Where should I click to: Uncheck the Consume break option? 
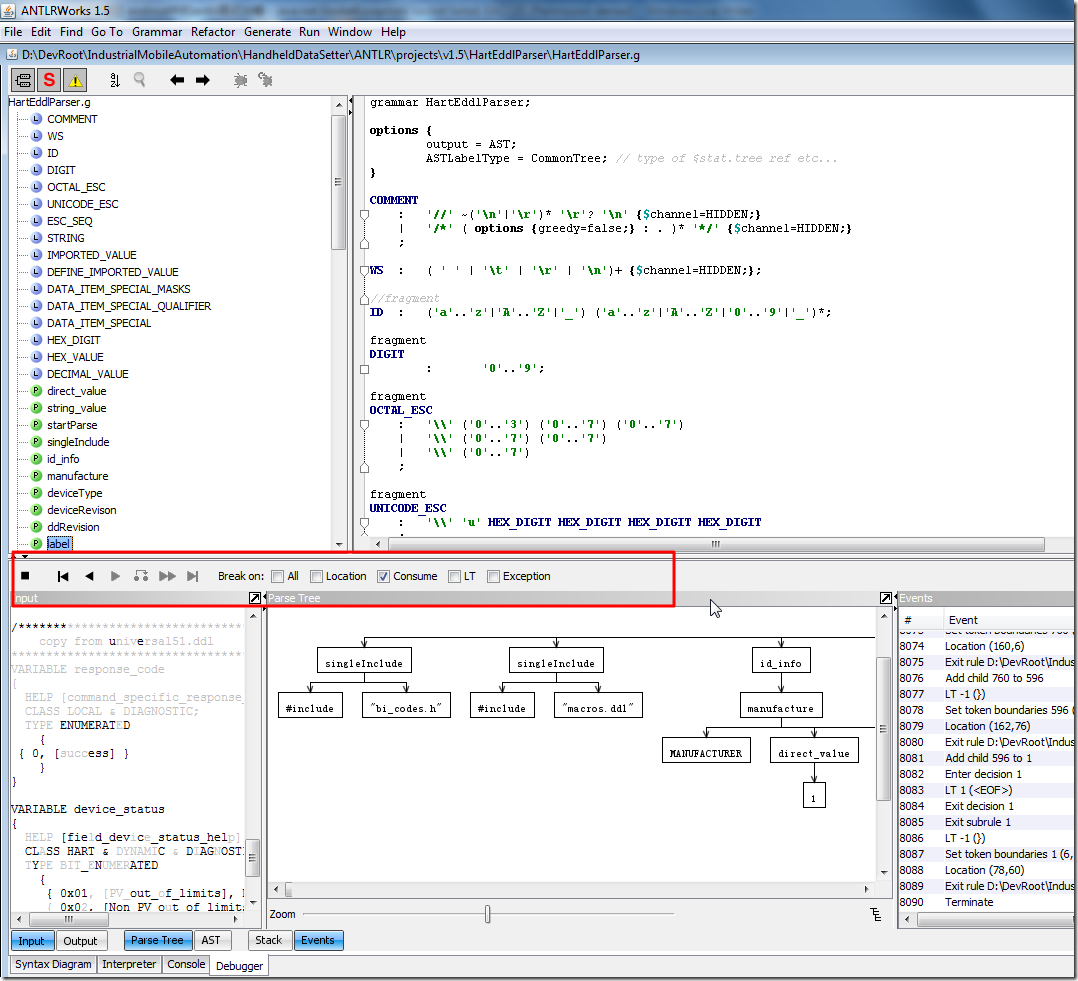(x=383, y=576)
